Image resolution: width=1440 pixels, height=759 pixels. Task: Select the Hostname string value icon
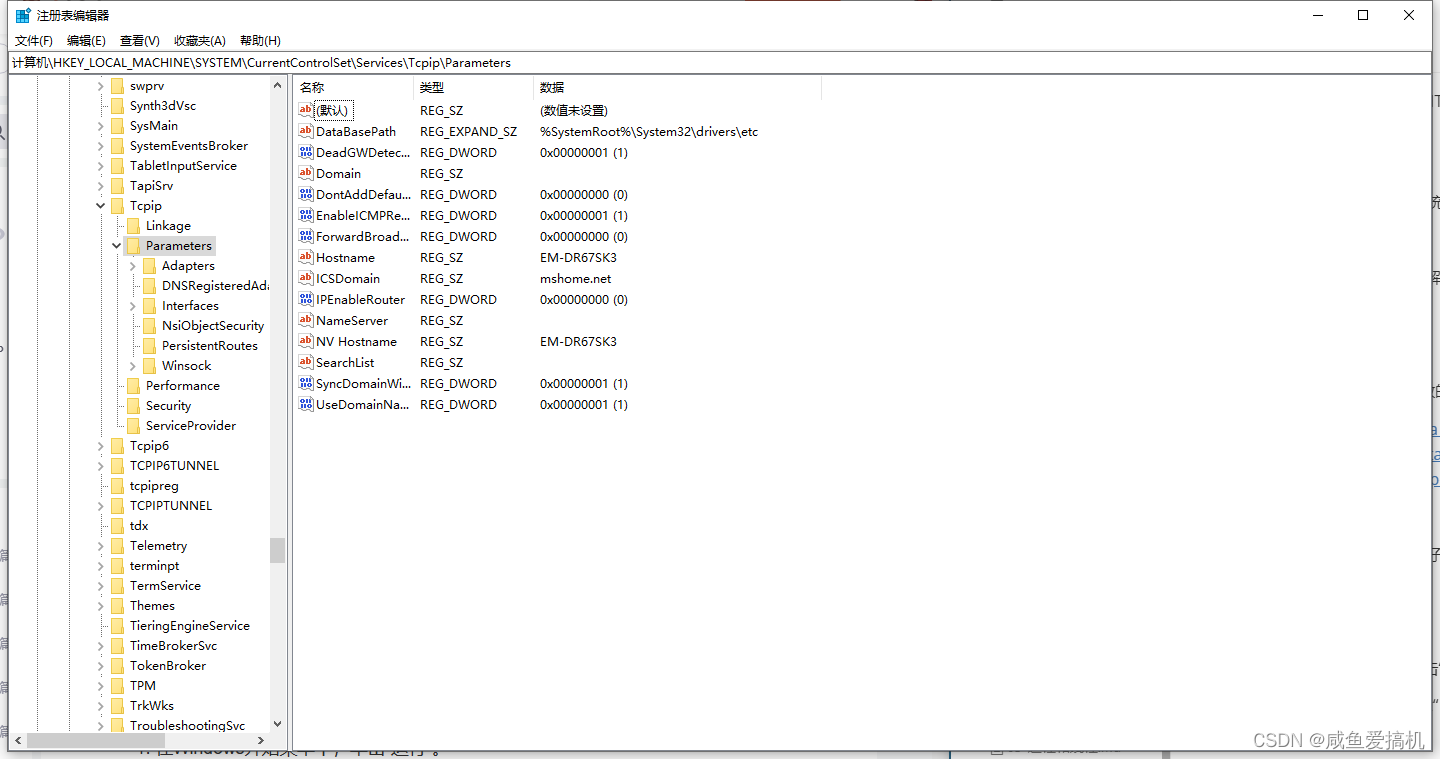click(306, 257)
